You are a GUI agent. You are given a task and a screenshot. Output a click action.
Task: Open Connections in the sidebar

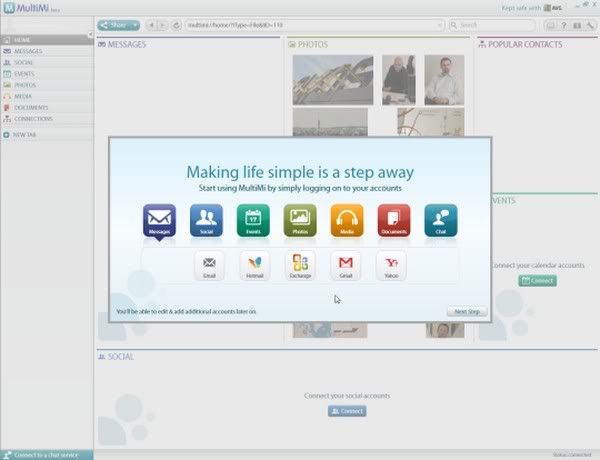pyautogui.click(x=47, y=119)
